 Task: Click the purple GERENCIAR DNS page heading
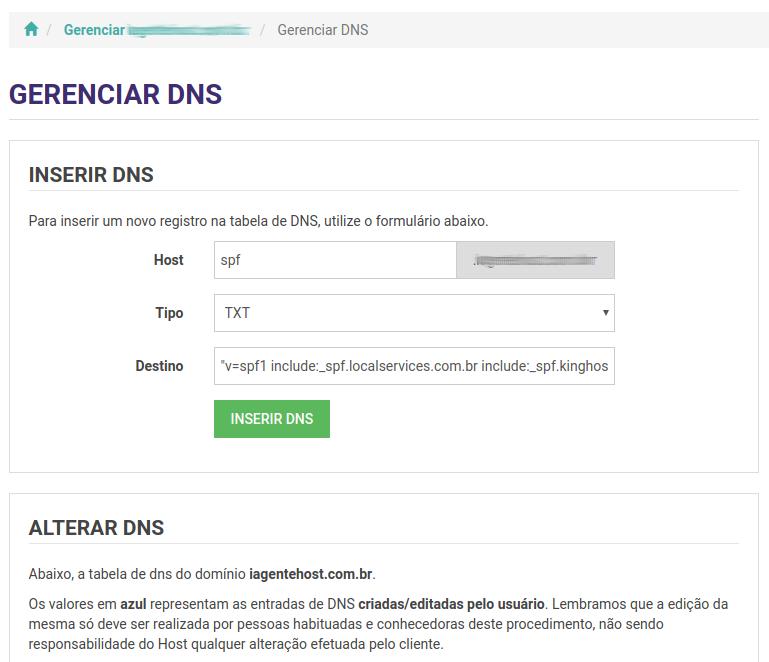(x=115, y=95)
